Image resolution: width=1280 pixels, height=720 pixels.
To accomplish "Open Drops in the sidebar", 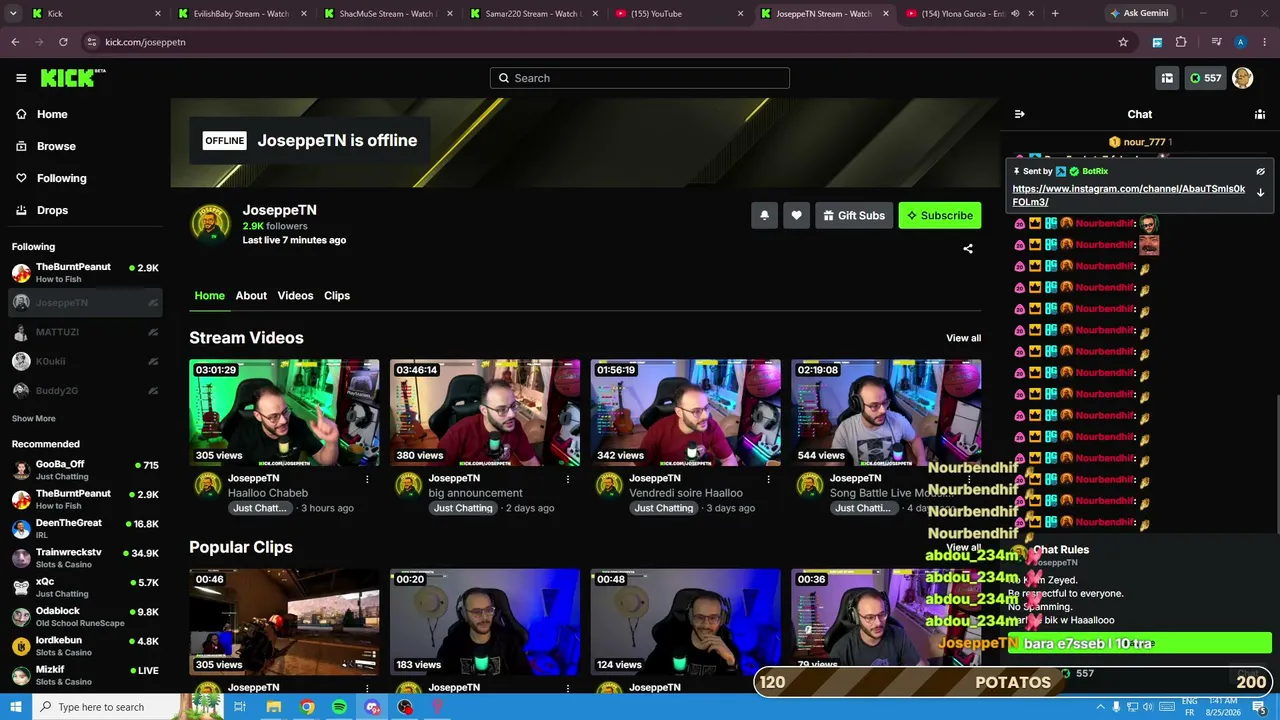I will point(52,210).
